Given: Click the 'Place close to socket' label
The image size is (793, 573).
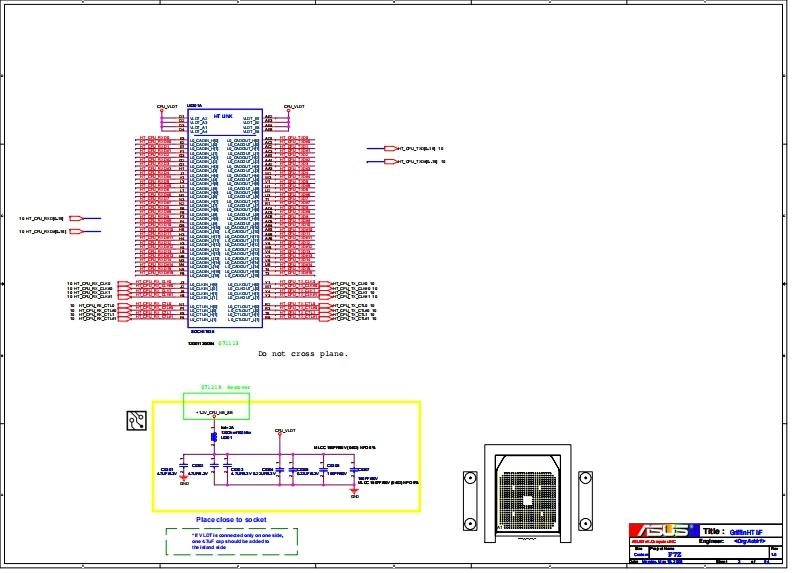Looking at the screenshot, I should point(231,520).
